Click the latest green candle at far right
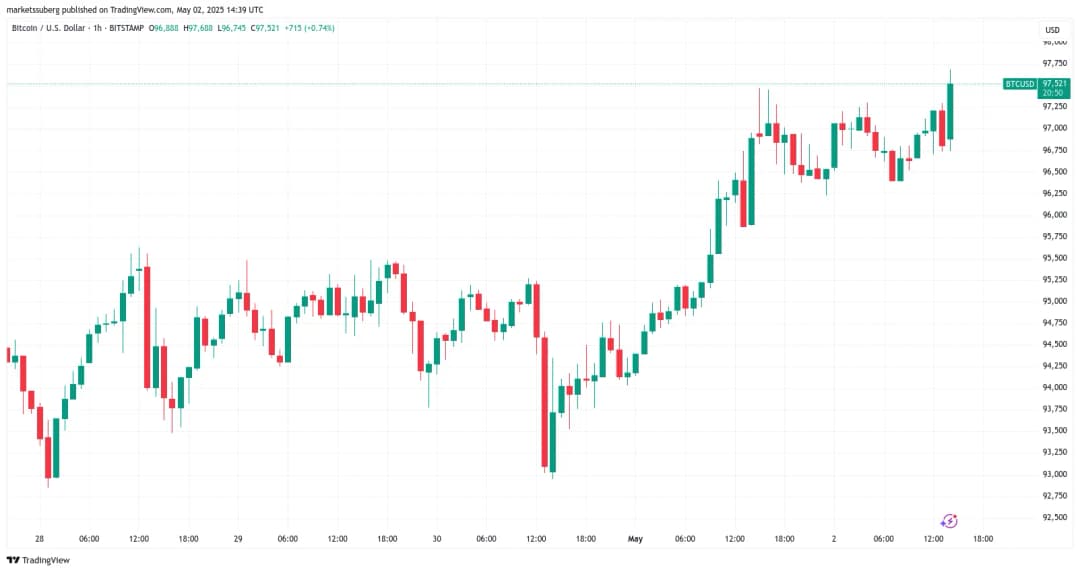The height and width of the screenshot is (572, 1080). (950, 110)
